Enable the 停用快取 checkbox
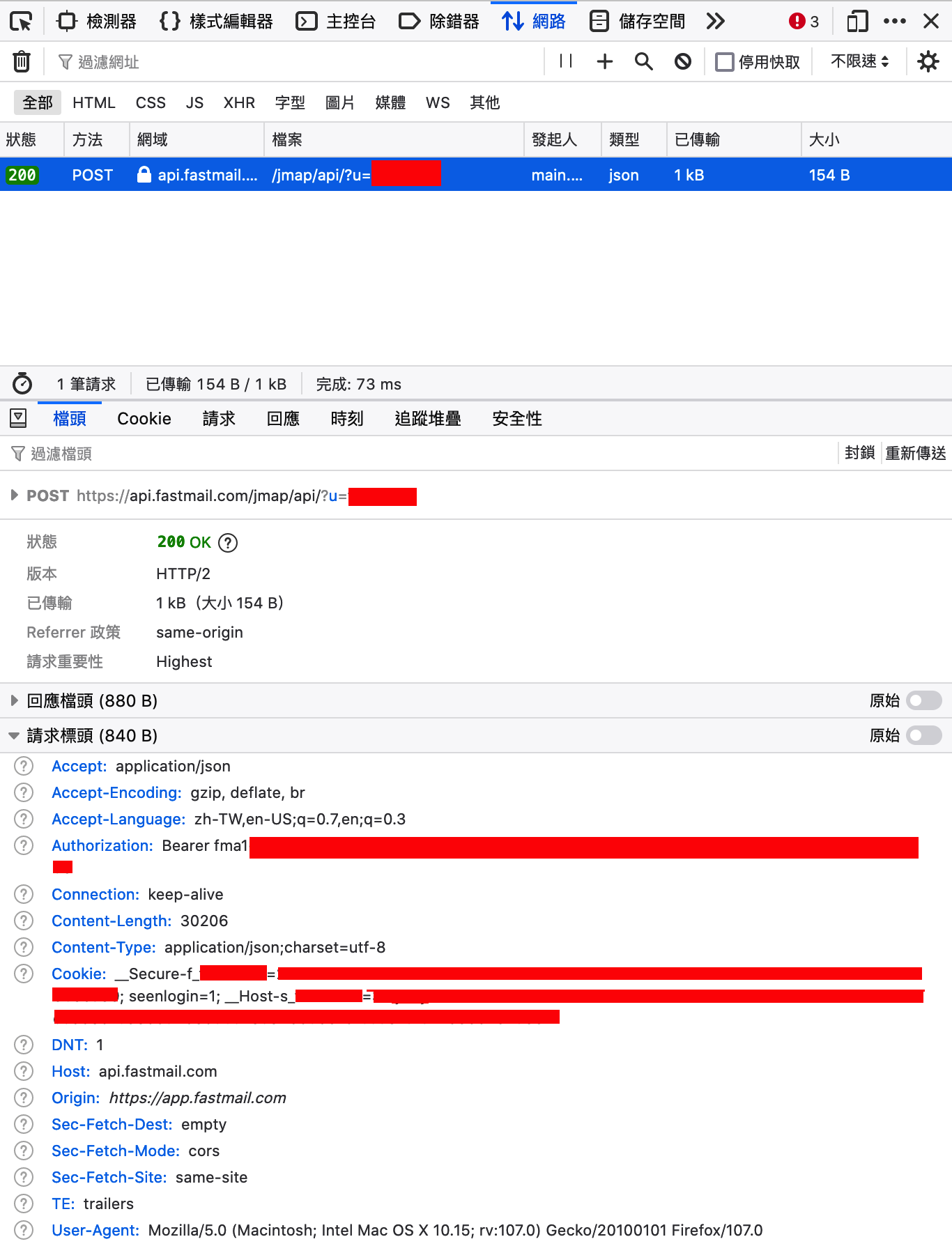This screenshot has width=952, height=1253. tap(725, 62)
